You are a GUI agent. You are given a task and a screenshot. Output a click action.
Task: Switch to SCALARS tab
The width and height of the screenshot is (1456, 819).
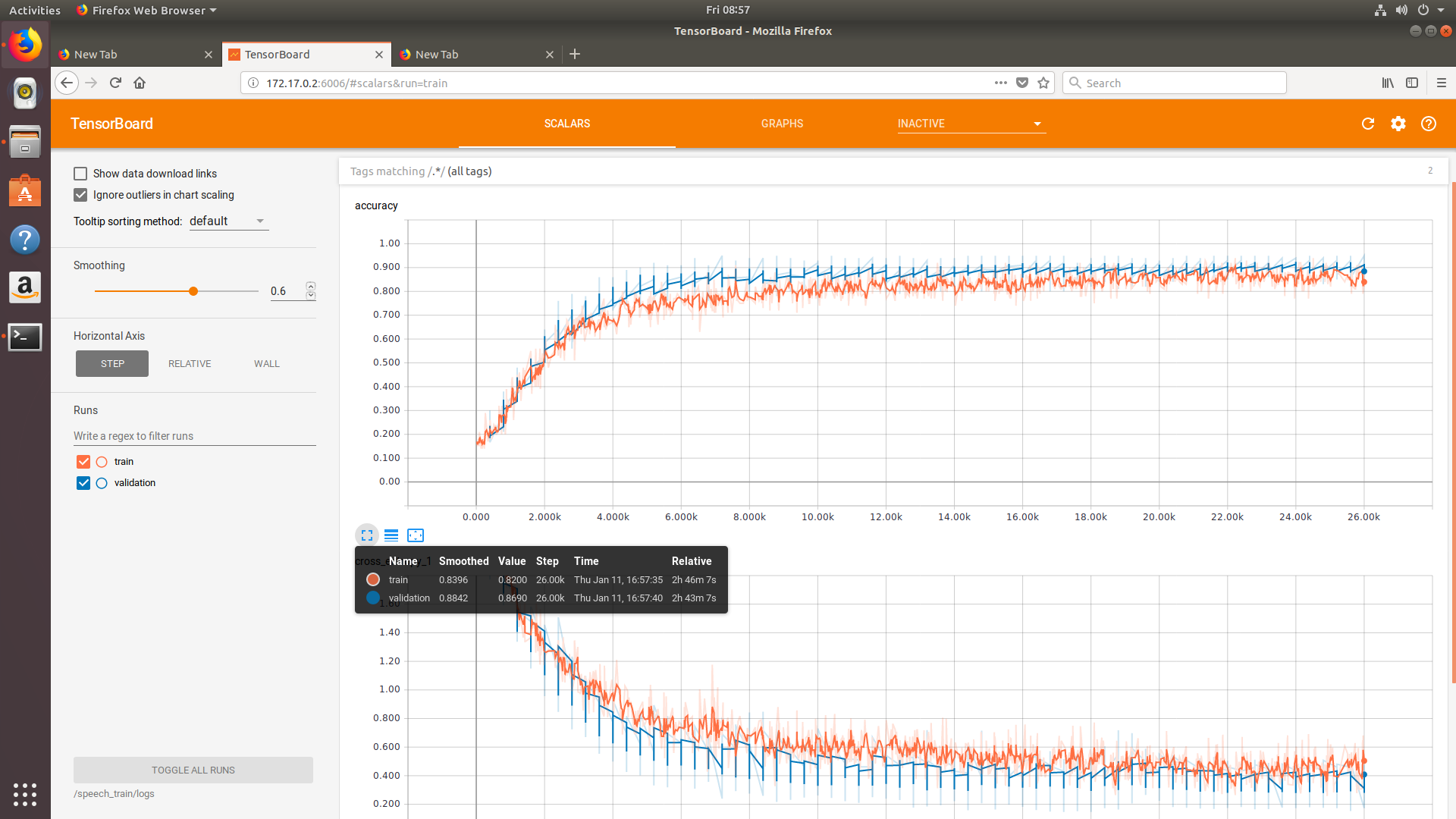pos(567,124)
